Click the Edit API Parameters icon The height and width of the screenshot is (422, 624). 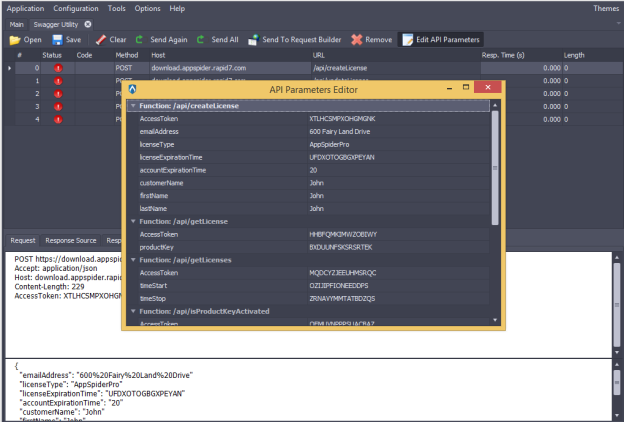point(407,40)
